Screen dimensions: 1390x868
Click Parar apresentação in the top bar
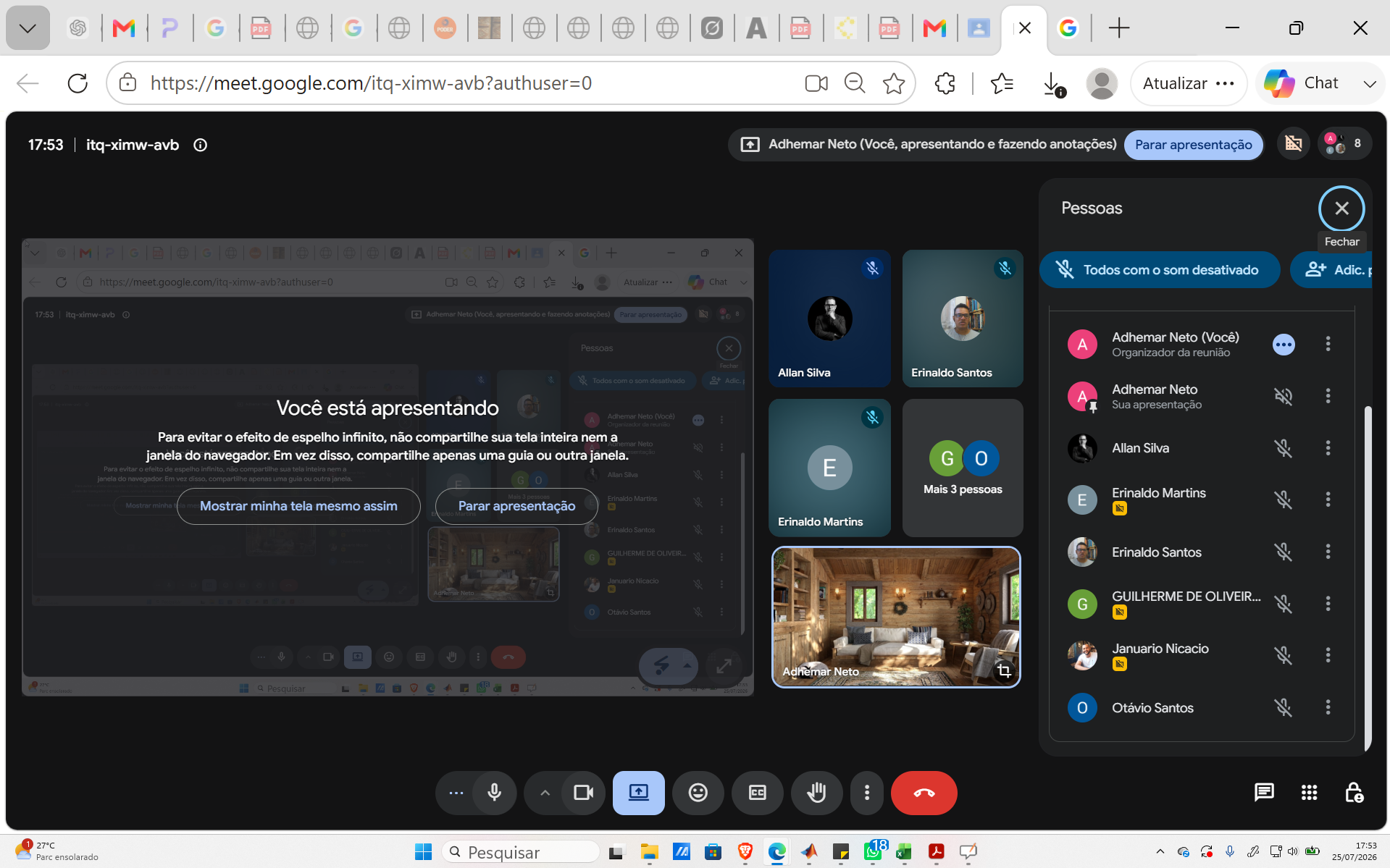click(1193, 144)
